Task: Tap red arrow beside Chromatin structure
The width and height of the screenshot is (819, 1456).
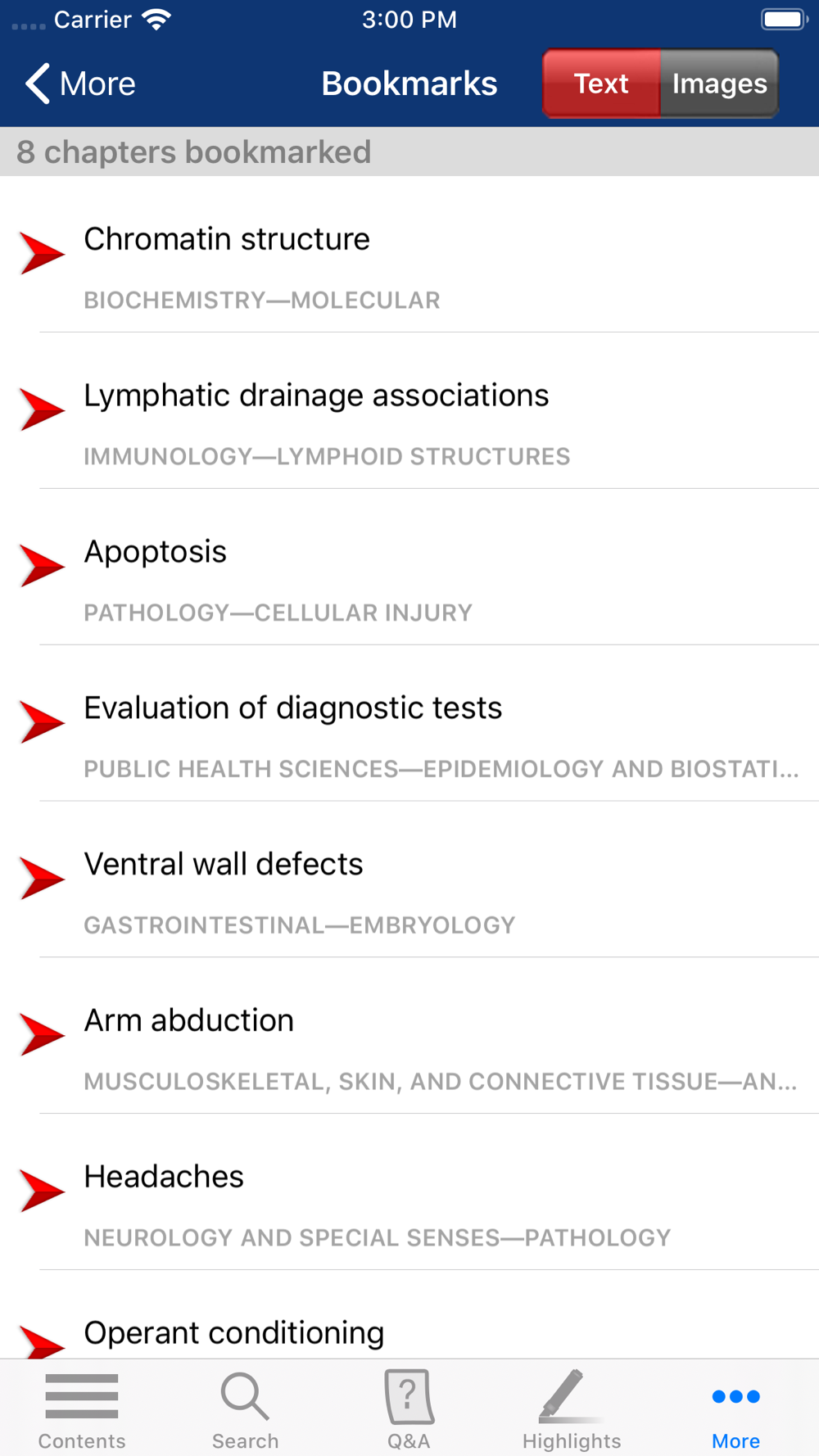Action: click(42, 253)
